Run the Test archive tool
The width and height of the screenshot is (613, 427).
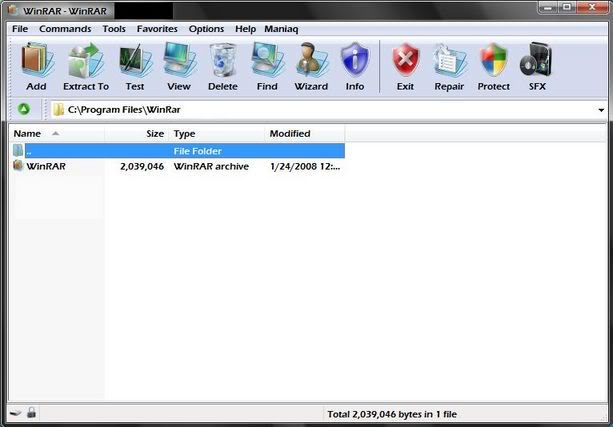[135, 61]
